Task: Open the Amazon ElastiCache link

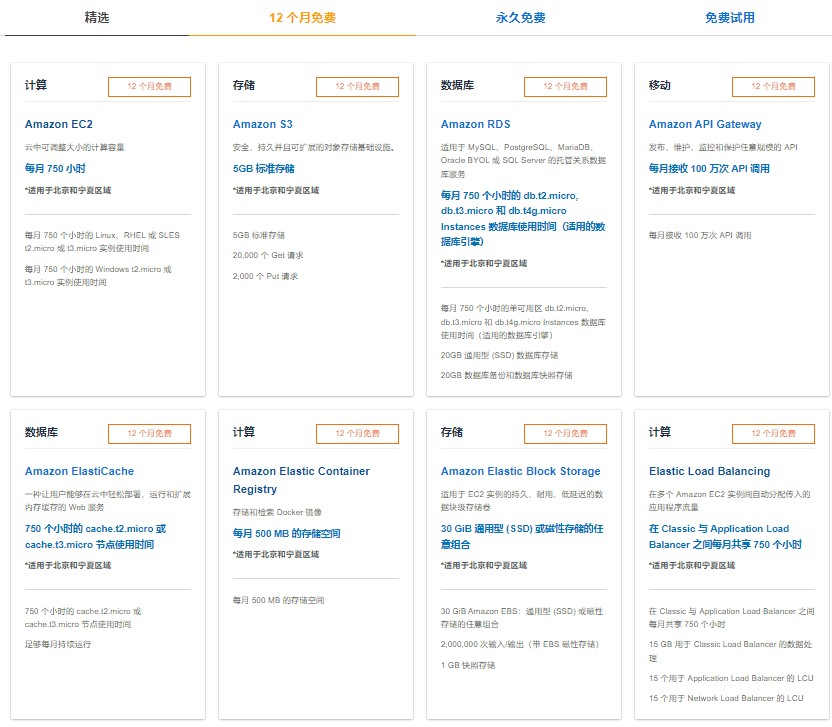Action: point(80,471)
